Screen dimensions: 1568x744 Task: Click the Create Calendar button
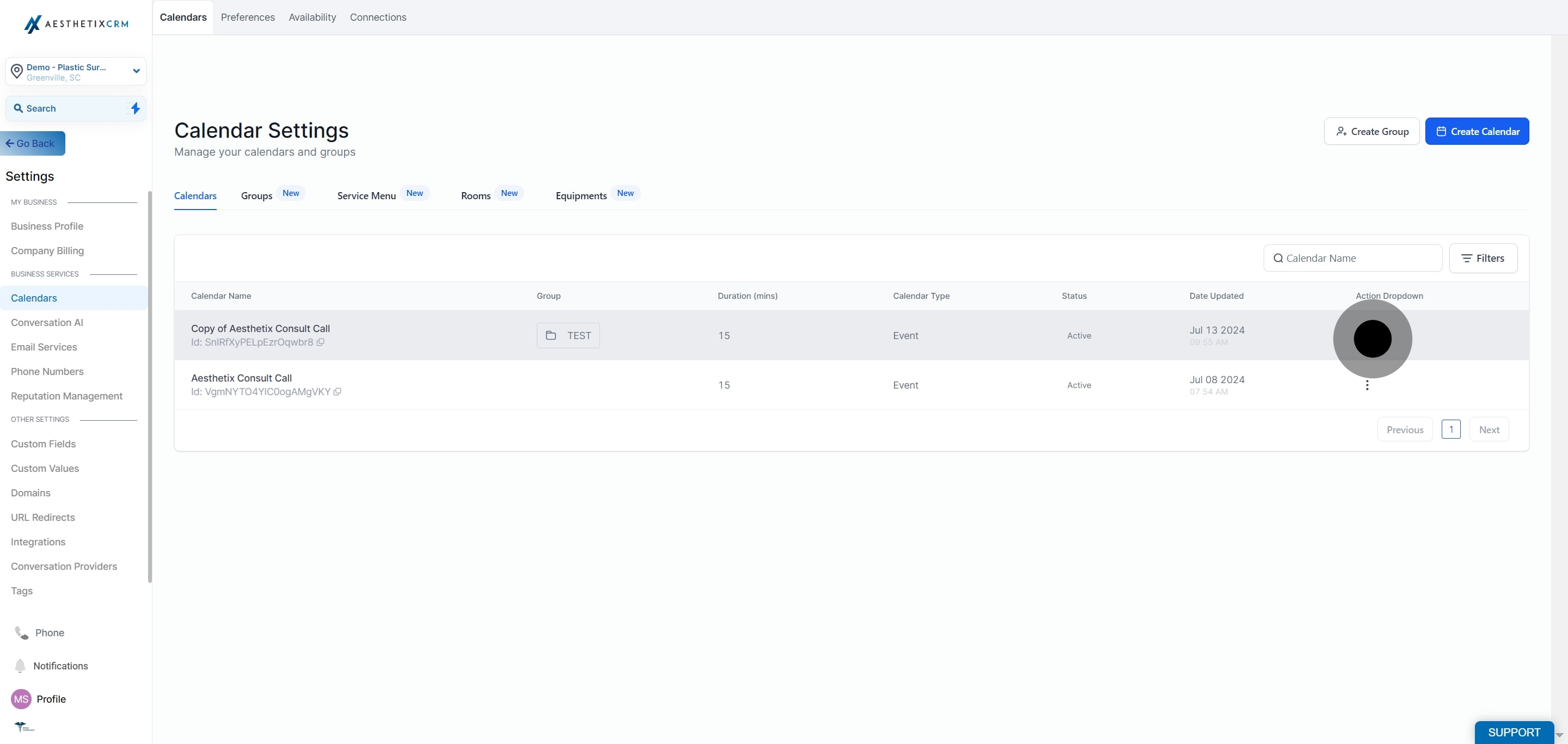pyautogui.click(x=1477, y=131)
